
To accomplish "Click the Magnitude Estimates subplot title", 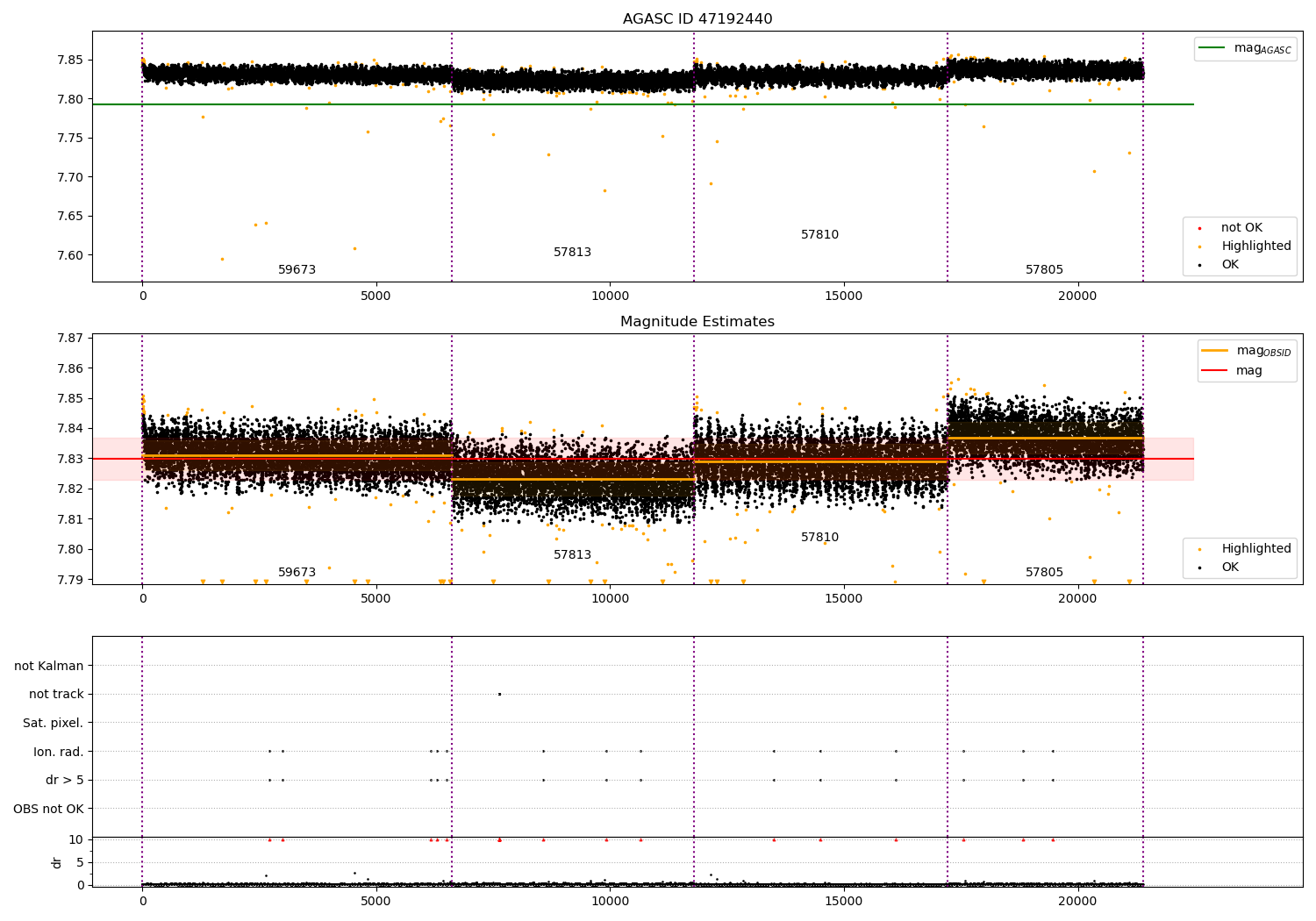I will [697, 322].
